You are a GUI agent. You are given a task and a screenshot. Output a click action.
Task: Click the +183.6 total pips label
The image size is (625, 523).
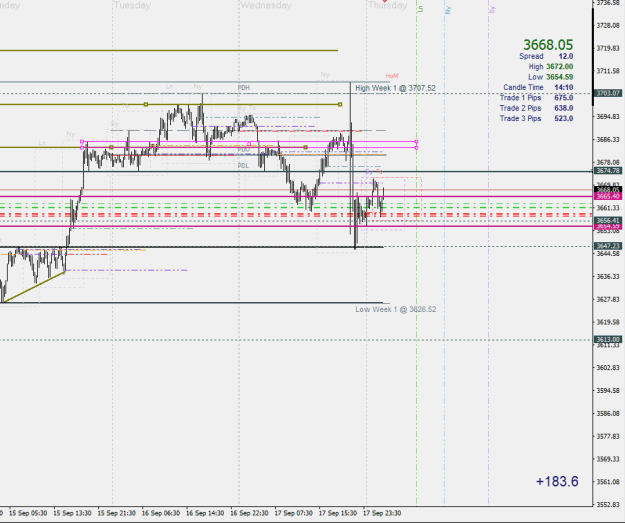tap(557, 482)
